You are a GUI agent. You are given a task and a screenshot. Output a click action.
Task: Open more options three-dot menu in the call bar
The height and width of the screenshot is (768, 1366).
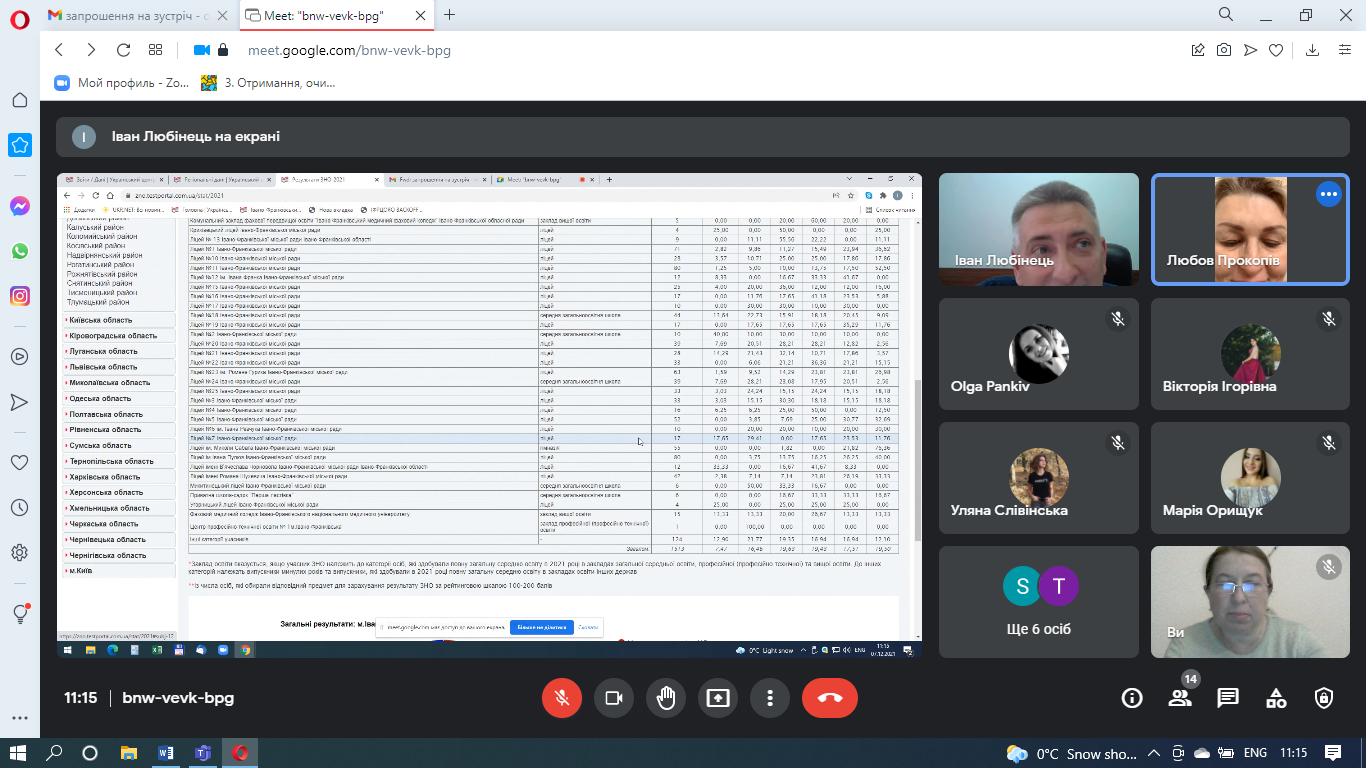[768, 698]
